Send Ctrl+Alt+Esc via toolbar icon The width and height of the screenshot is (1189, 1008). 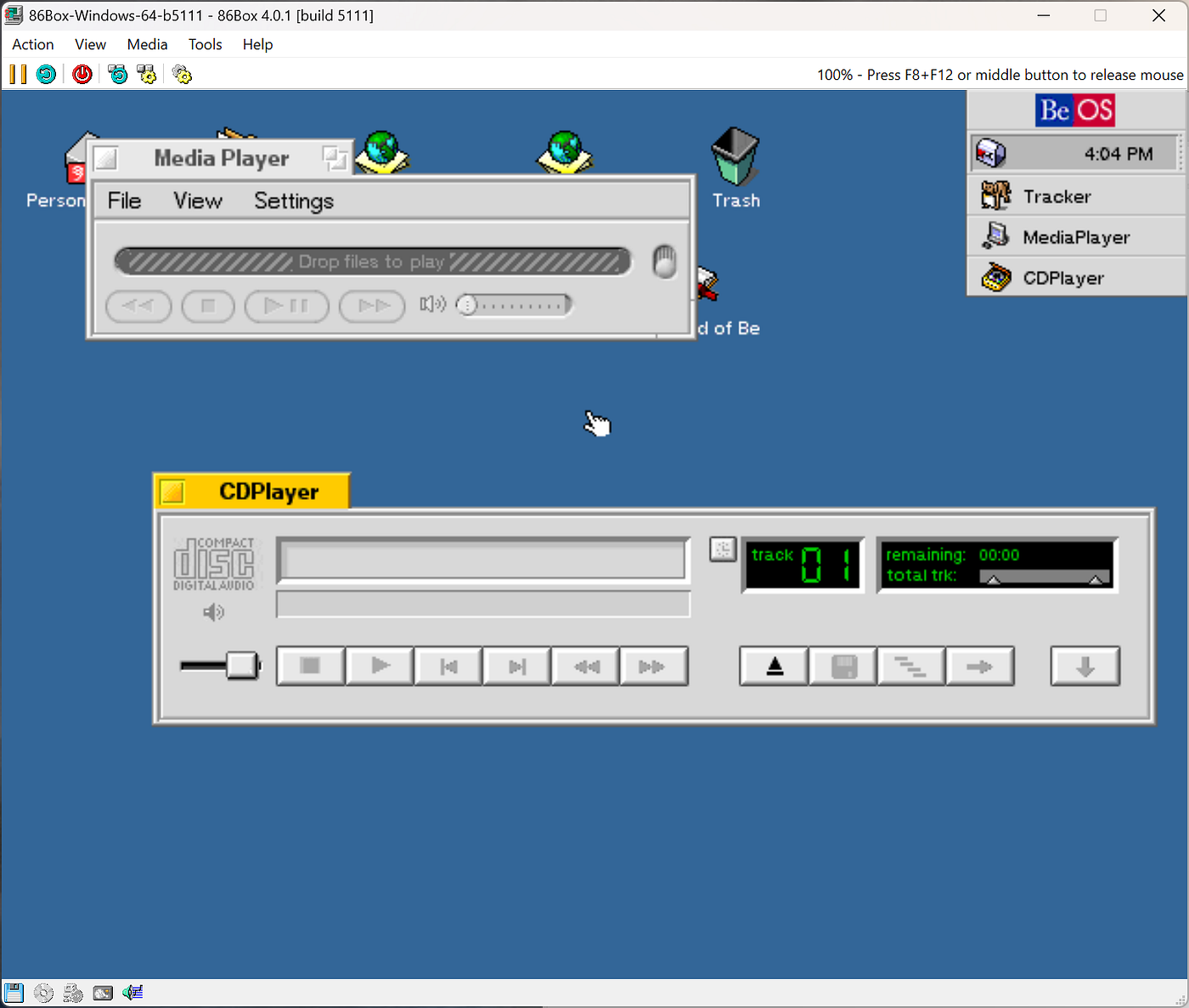point(147,75)
